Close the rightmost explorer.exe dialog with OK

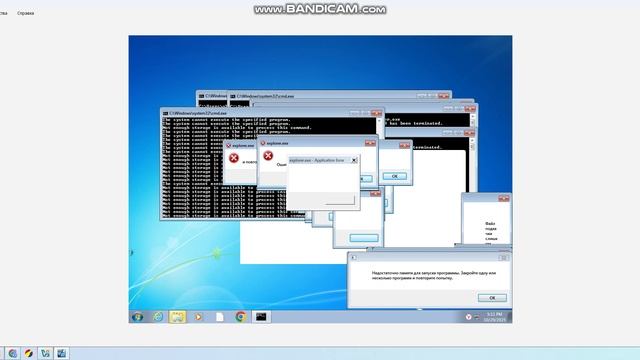click(x=404, y=145)
